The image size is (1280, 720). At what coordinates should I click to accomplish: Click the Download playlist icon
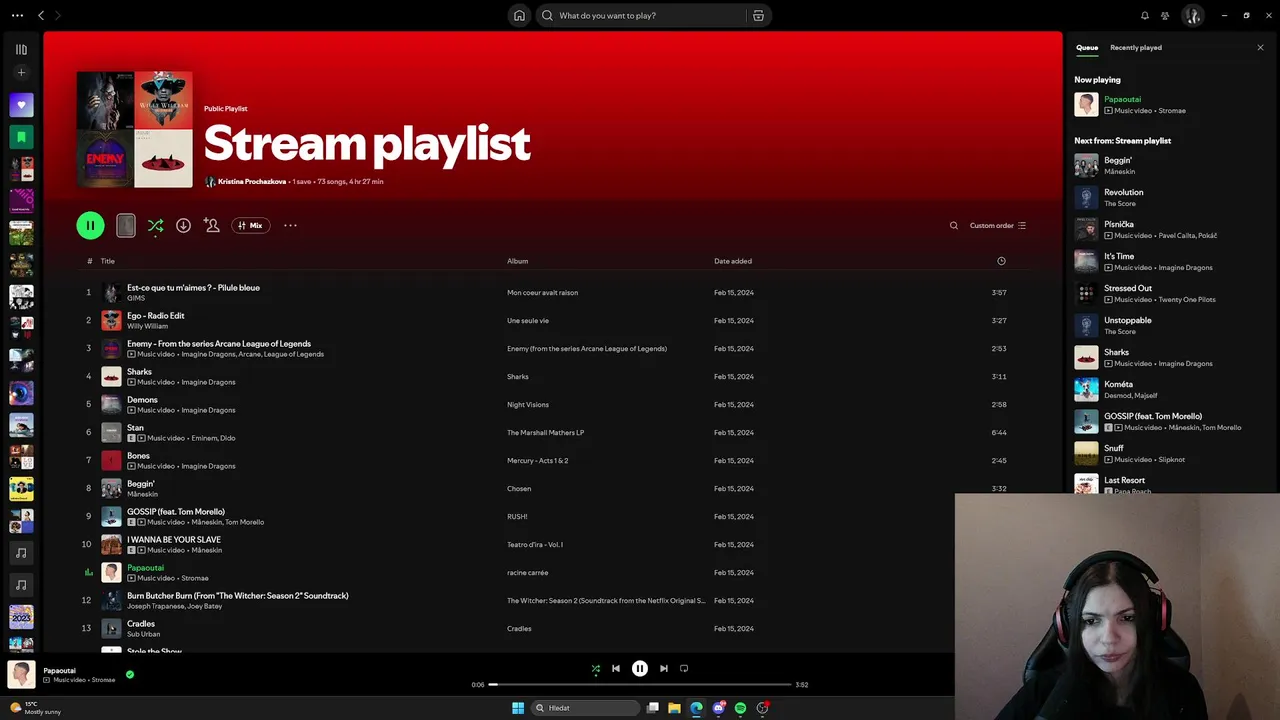183,225
